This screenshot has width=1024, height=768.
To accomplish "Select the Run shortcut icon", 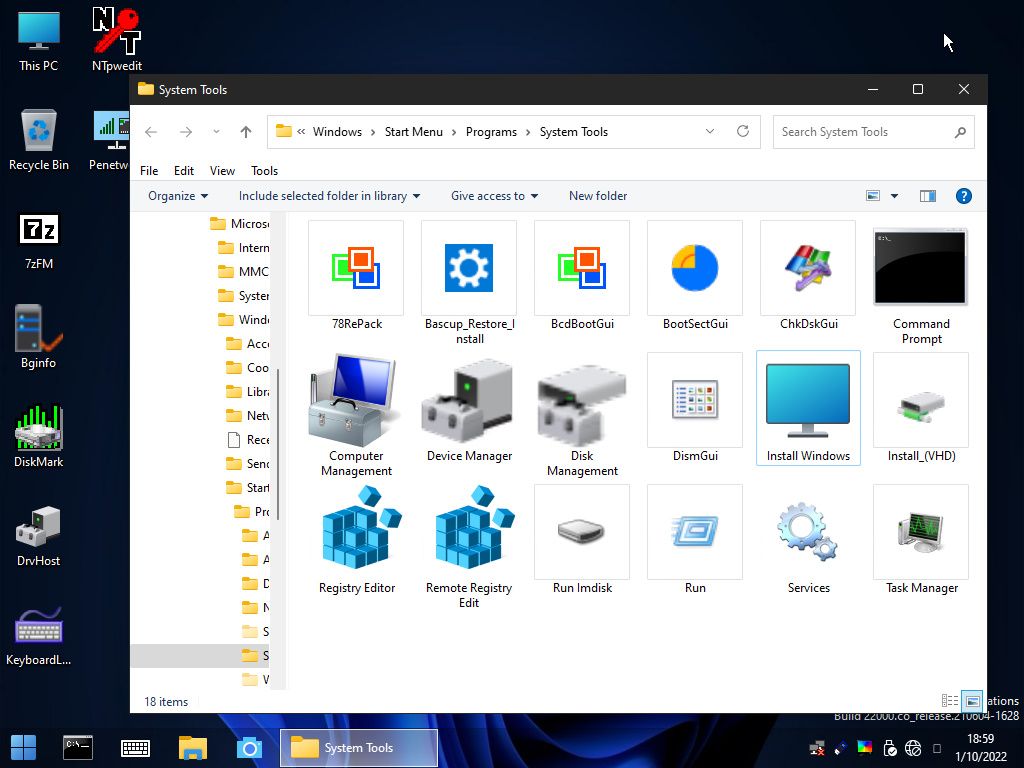I will click(x=695, y=539).
